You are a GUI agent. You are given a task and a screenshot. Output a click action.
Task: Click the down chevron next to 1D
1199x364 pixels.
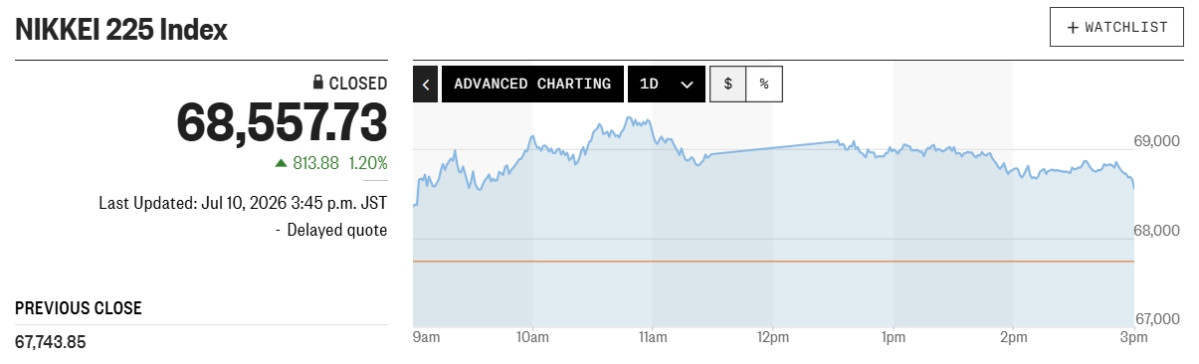point(687,85)
